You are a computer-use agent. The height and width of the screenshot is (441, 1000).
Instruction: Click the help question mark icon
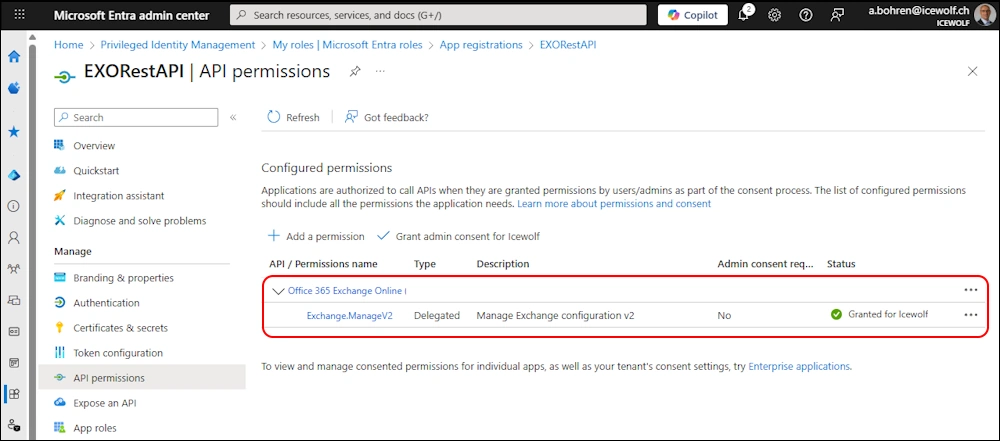pos(806,15)
